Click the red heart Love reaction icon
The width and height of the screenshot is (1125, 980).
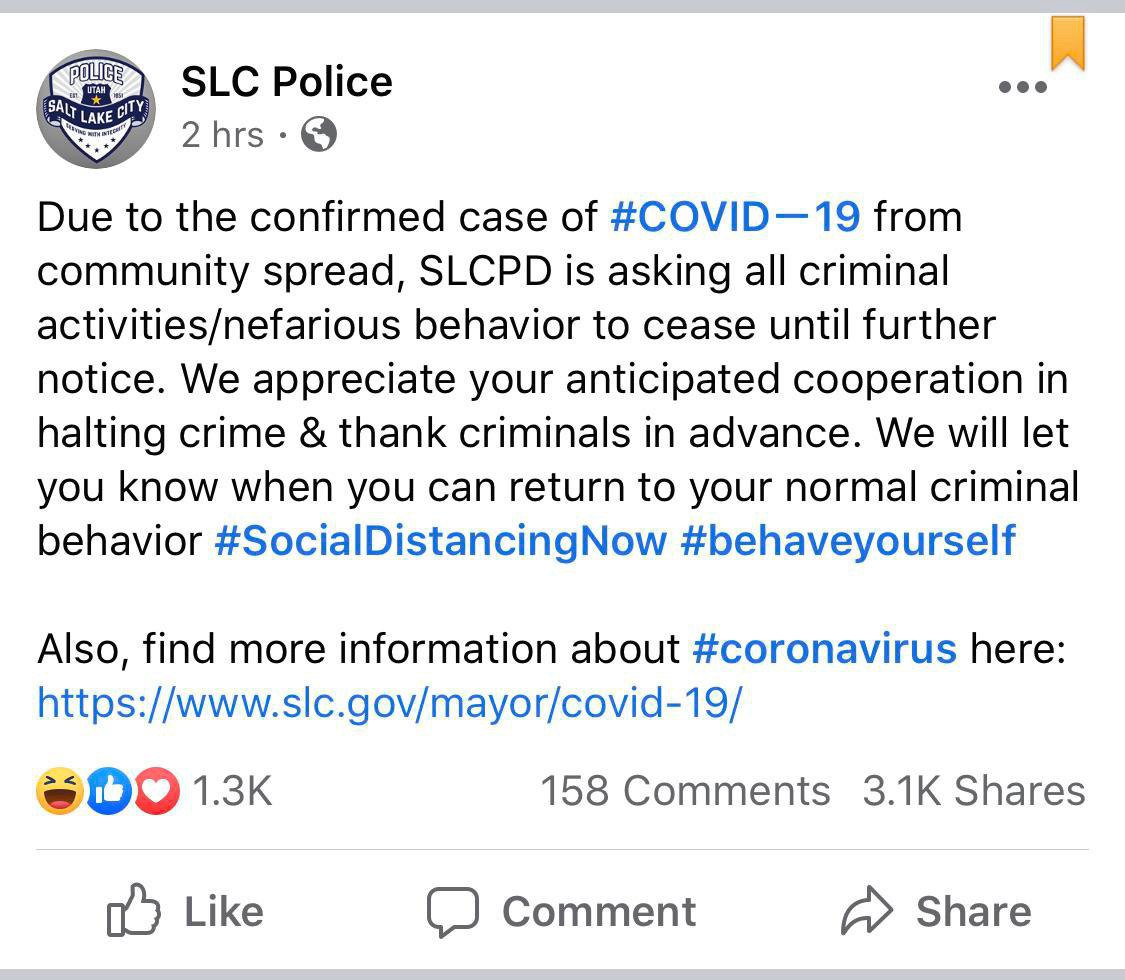point(156,792)
